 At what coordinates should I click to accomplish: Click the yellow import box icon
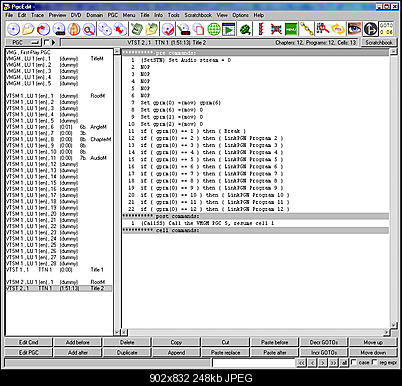click(152, 29)
